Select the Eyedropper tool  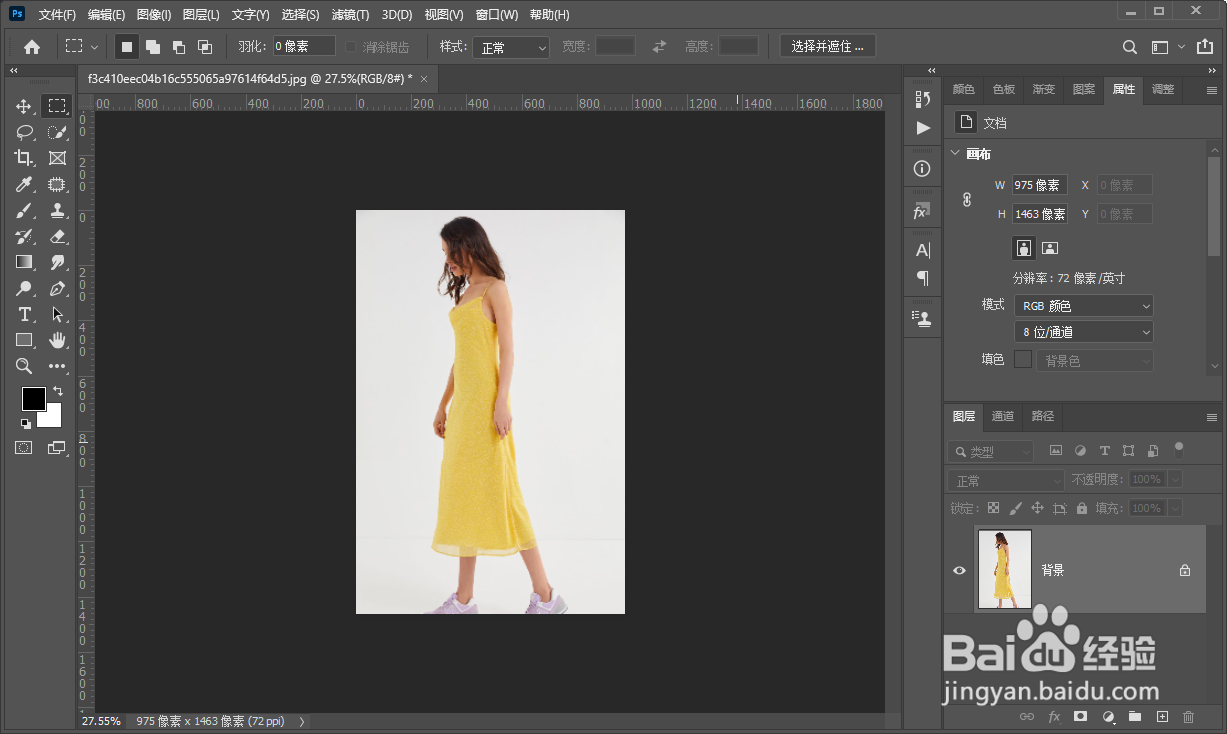pos(24,184)
